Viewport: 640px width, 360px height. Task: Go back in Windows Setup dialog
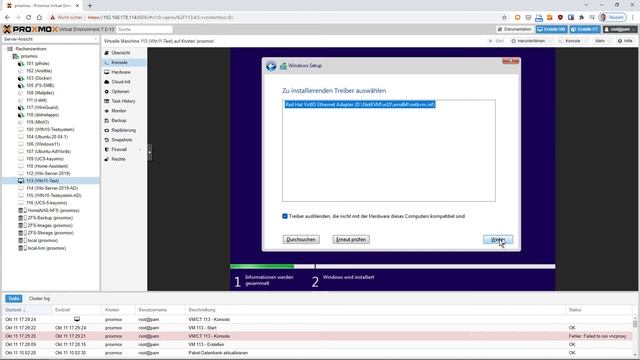[x=271, y=66]
